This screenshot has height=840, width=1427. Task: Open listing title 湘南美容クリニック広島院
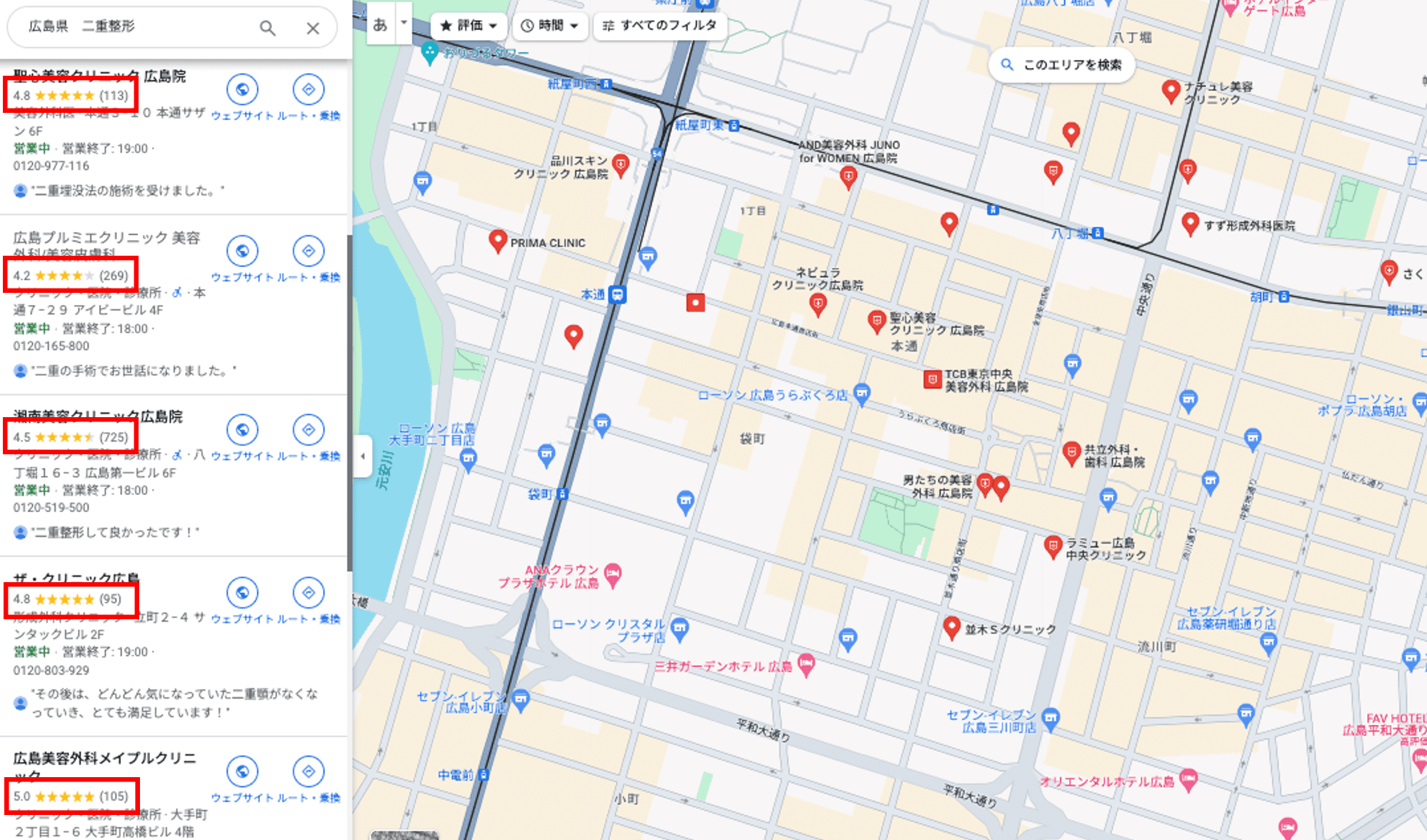pyautogui.click(x=98, y=416)
